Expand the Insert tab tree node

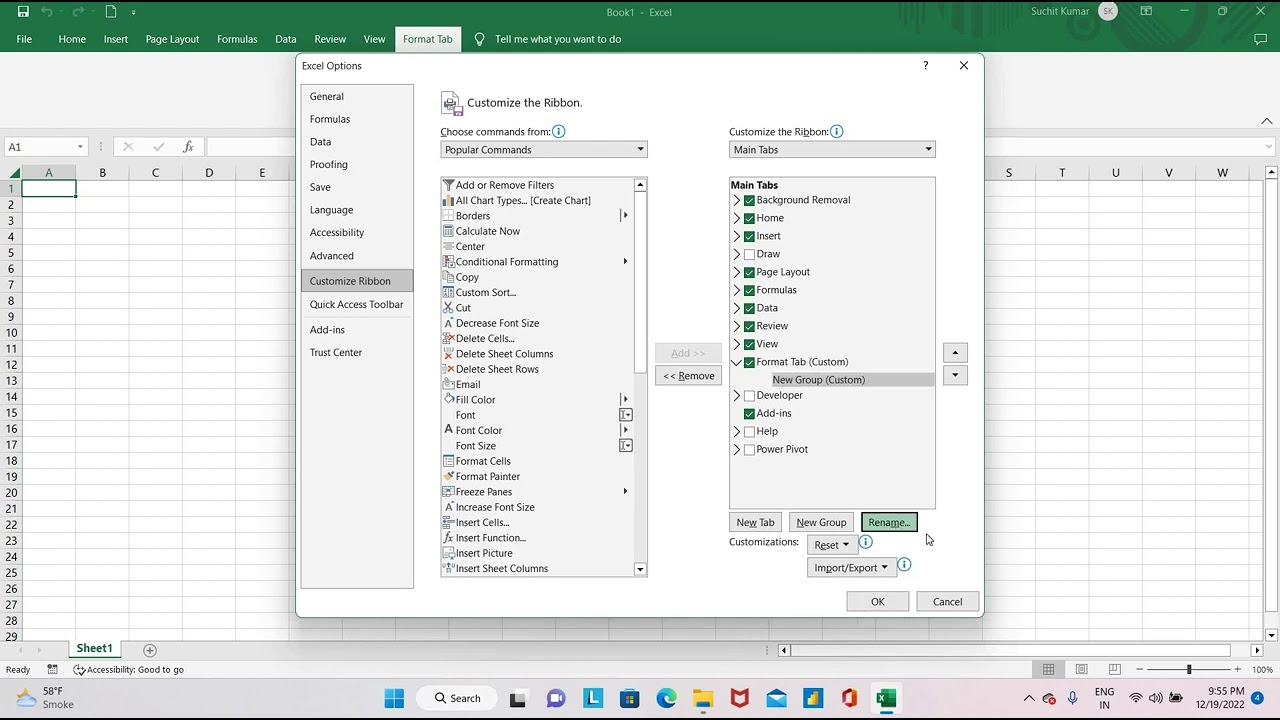737,236
